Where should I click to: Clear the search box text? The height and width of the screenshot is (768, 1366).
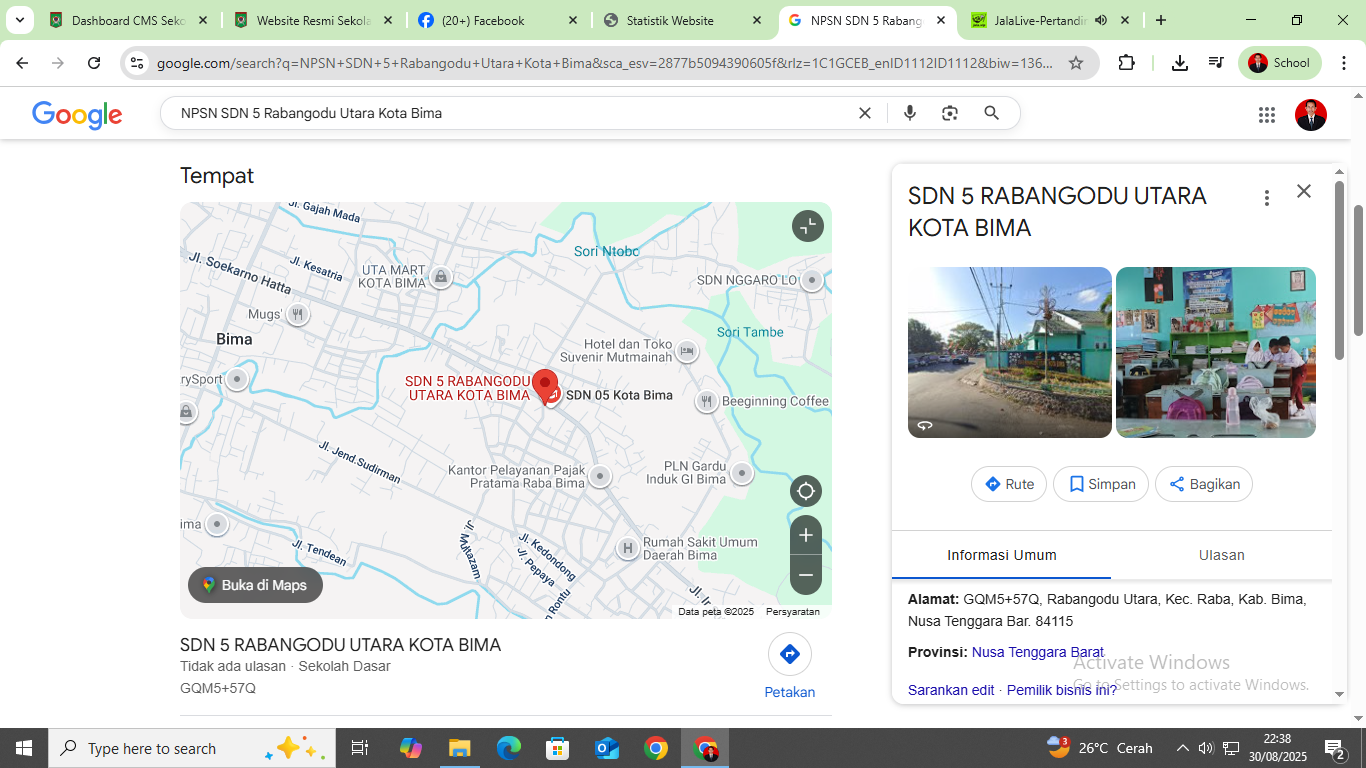865,113
